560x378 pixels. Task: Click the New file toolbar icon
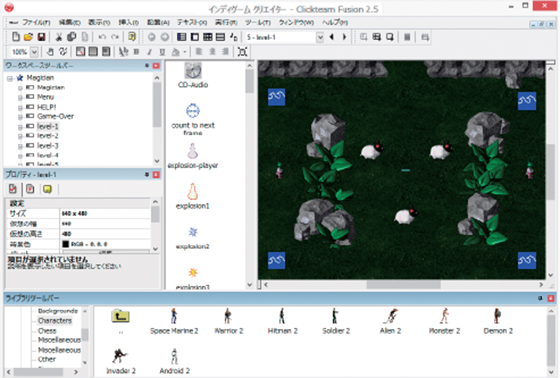coord(16,37)
